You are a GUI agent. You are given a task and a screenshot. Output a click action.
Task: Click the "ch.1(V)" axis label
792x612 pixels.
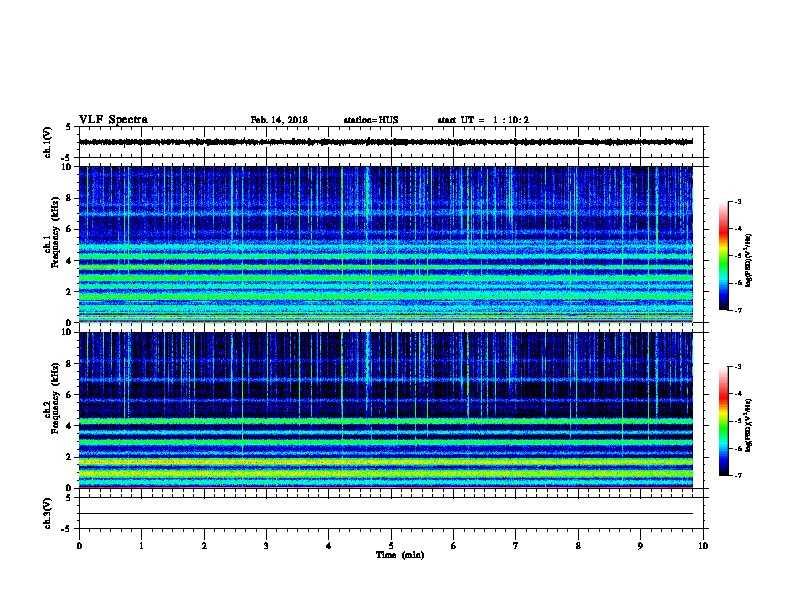click(x=48, y=142)
